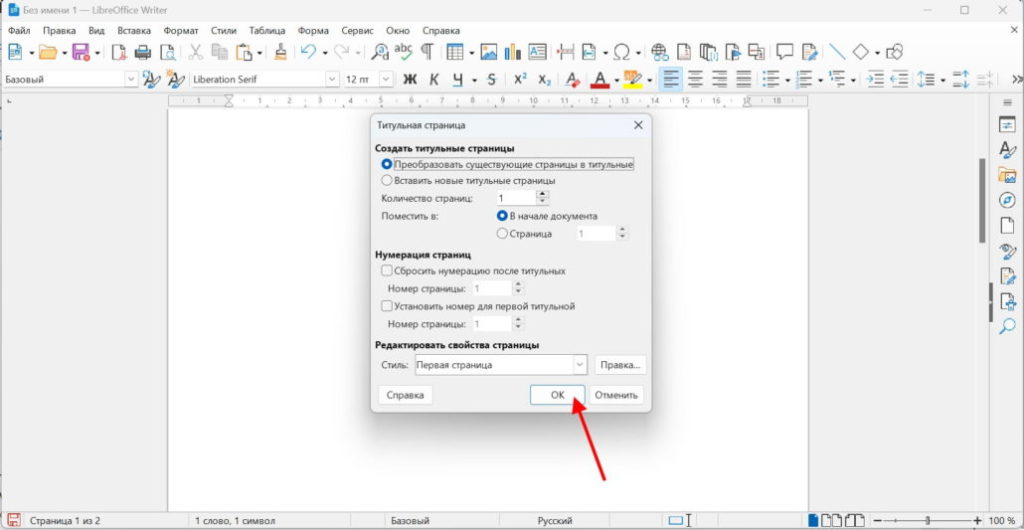Click 'Русский' language in status bar
The height and width of the screenshot is (530, 1024).
555,521
